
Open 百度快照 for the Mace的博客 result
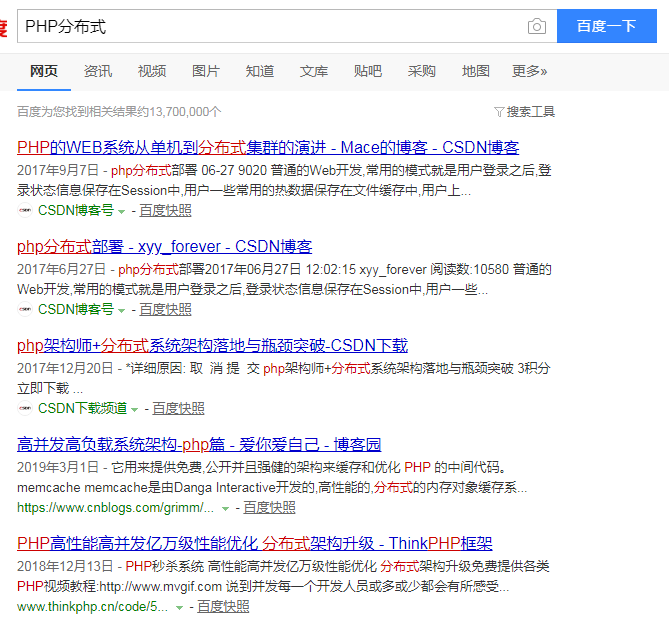click(x=166, y=210)
